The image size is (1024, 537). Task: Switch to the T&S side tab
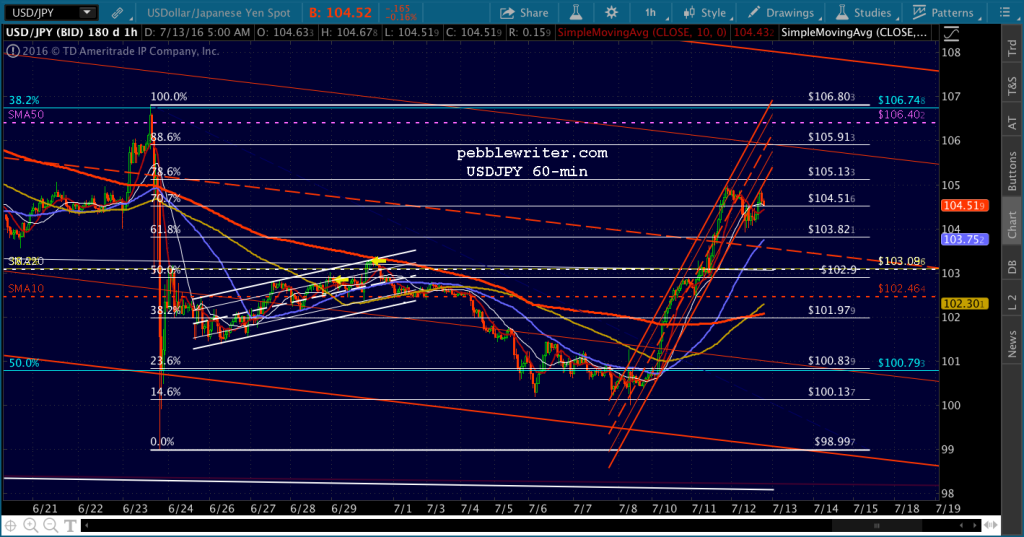point(1012,86)
